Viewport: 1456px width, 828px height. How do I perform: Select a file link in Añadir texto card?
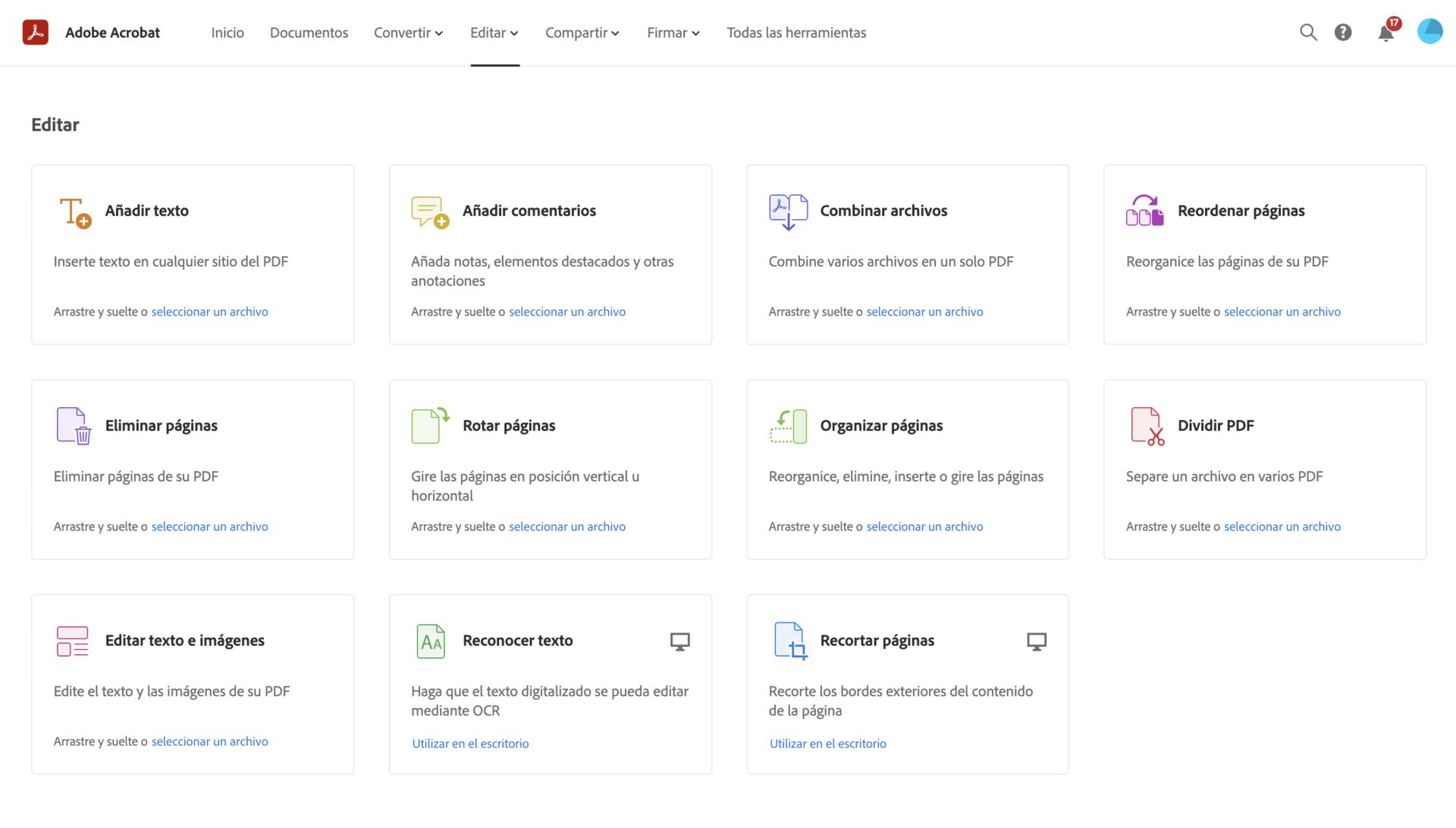point(209,312)
